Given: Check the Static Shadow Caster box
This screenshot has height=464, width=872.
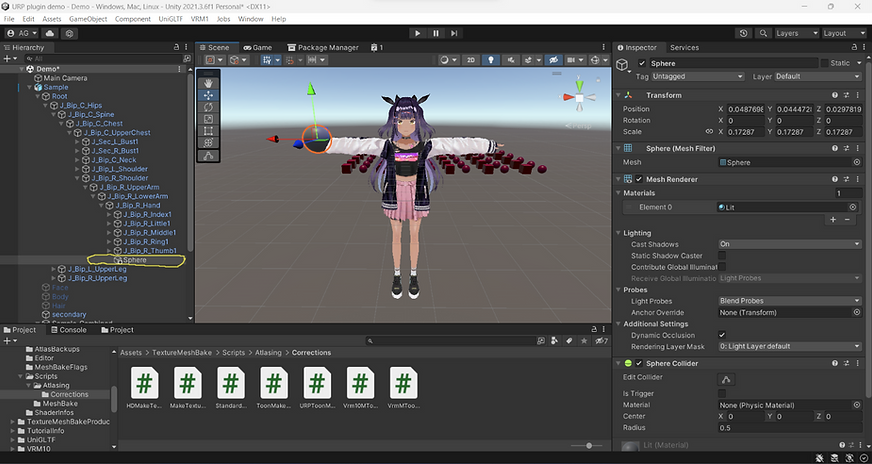Looking at the screenshot, I should [x=722, y=255].
